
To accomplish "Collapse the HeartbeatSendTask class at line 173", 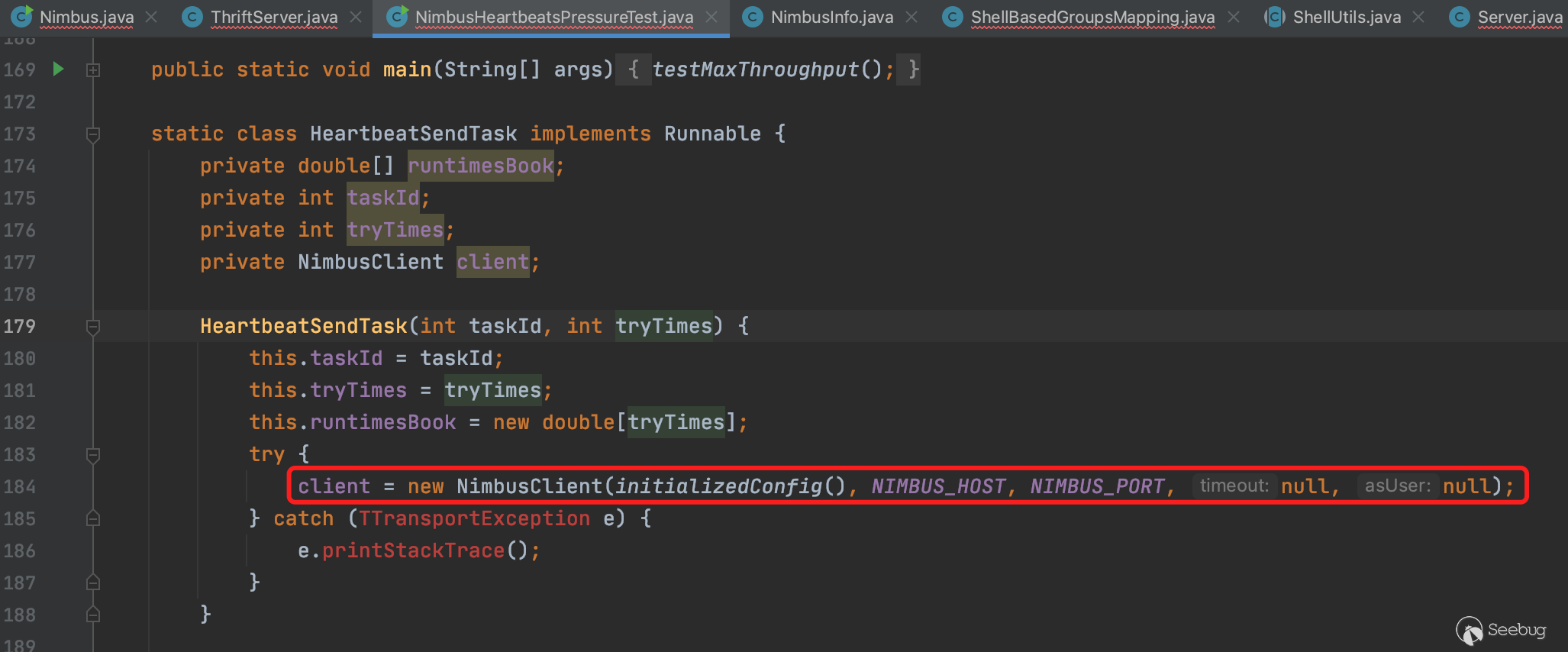I will click(93, 134).
